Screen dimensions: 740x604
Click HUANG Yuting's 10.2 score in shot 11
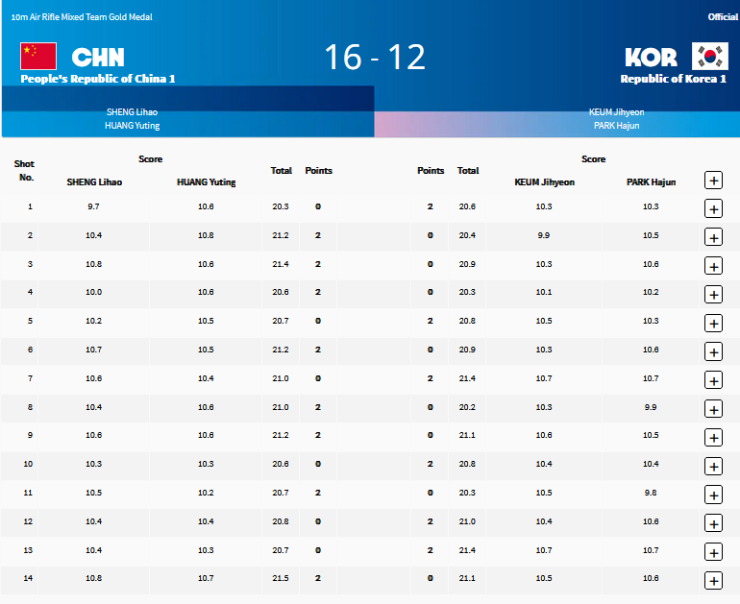[x=206, y=493]
